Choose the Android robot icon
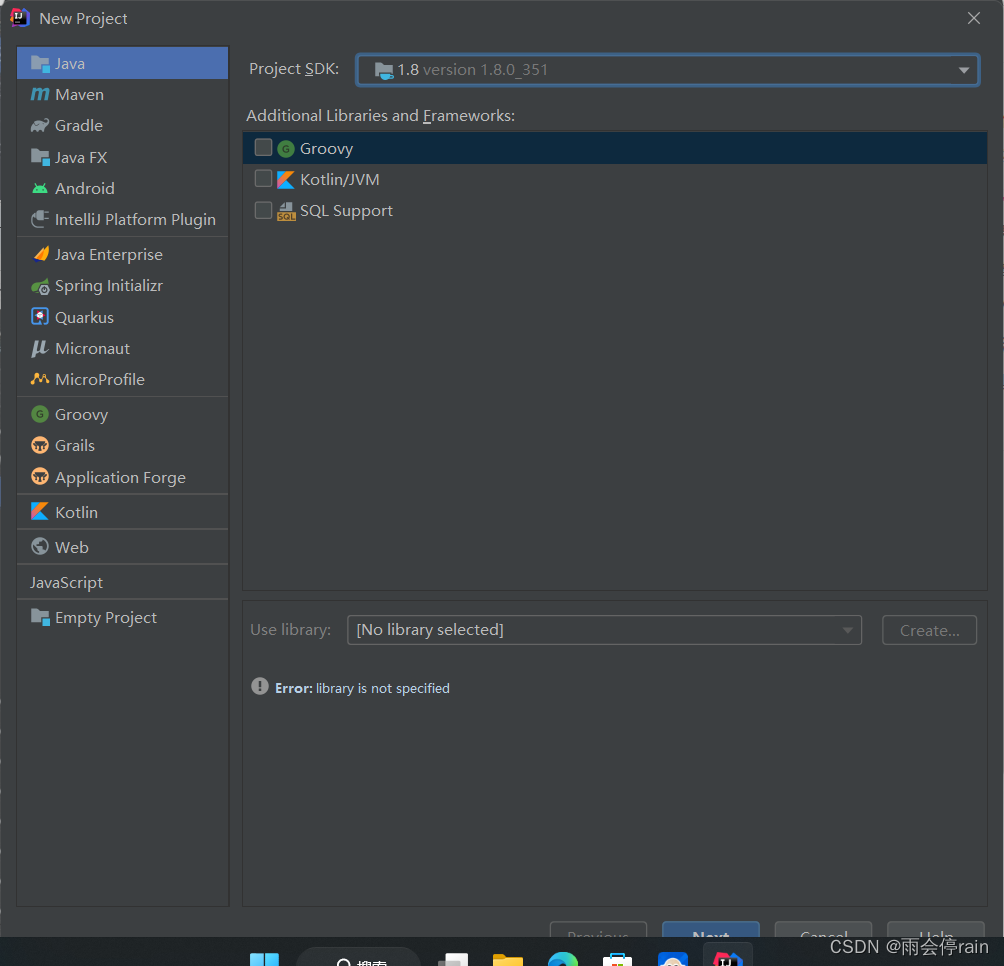This screenshot has height=966, width=1004. point(40,188)
